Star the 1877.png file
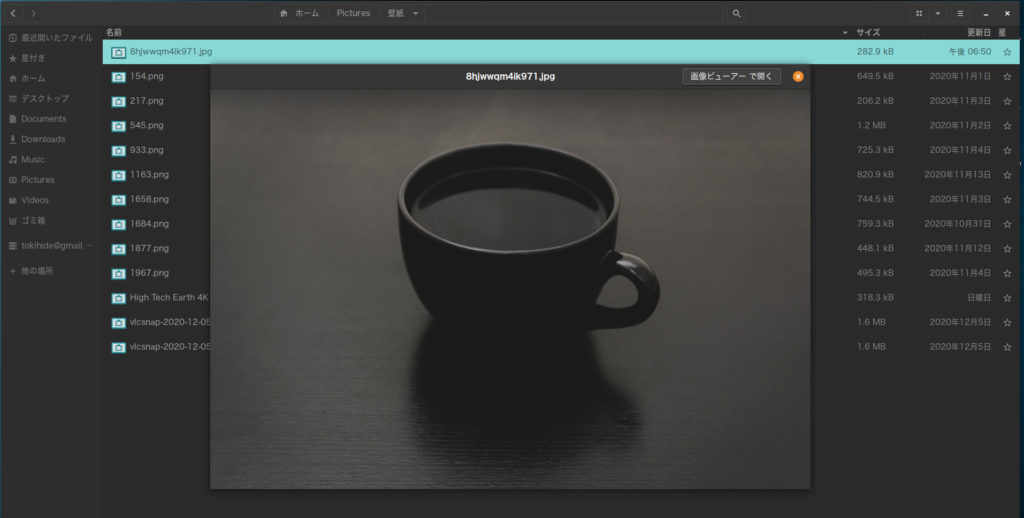The height and width of the screenshot is (518, 1024). [1007, 249]
